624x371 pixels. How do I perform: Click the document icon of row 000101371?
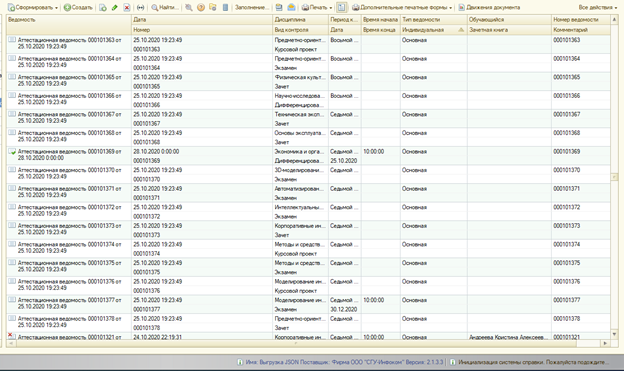(x=12, y=188)
